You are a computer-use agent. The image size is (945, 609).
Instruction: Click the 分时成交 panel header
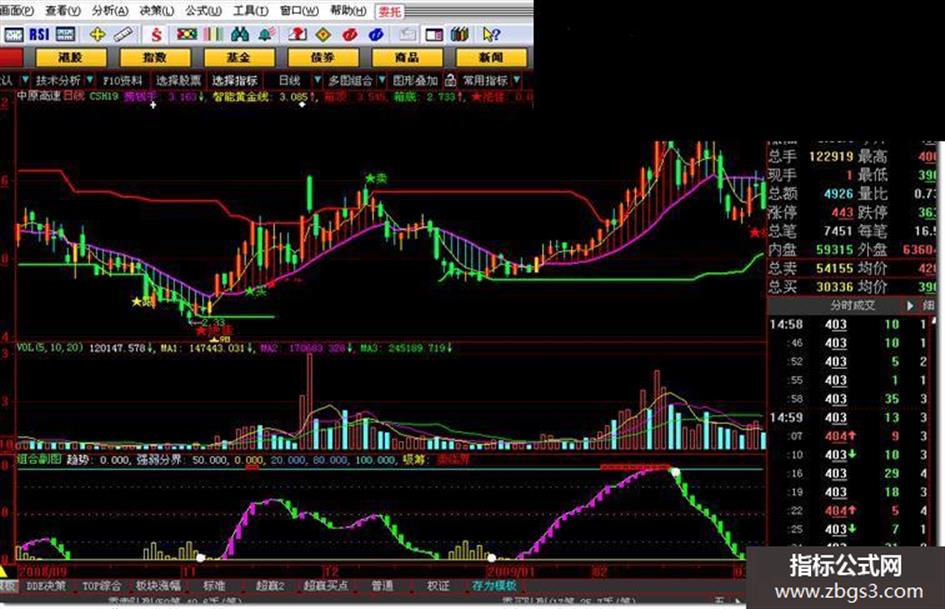(852, 306)
